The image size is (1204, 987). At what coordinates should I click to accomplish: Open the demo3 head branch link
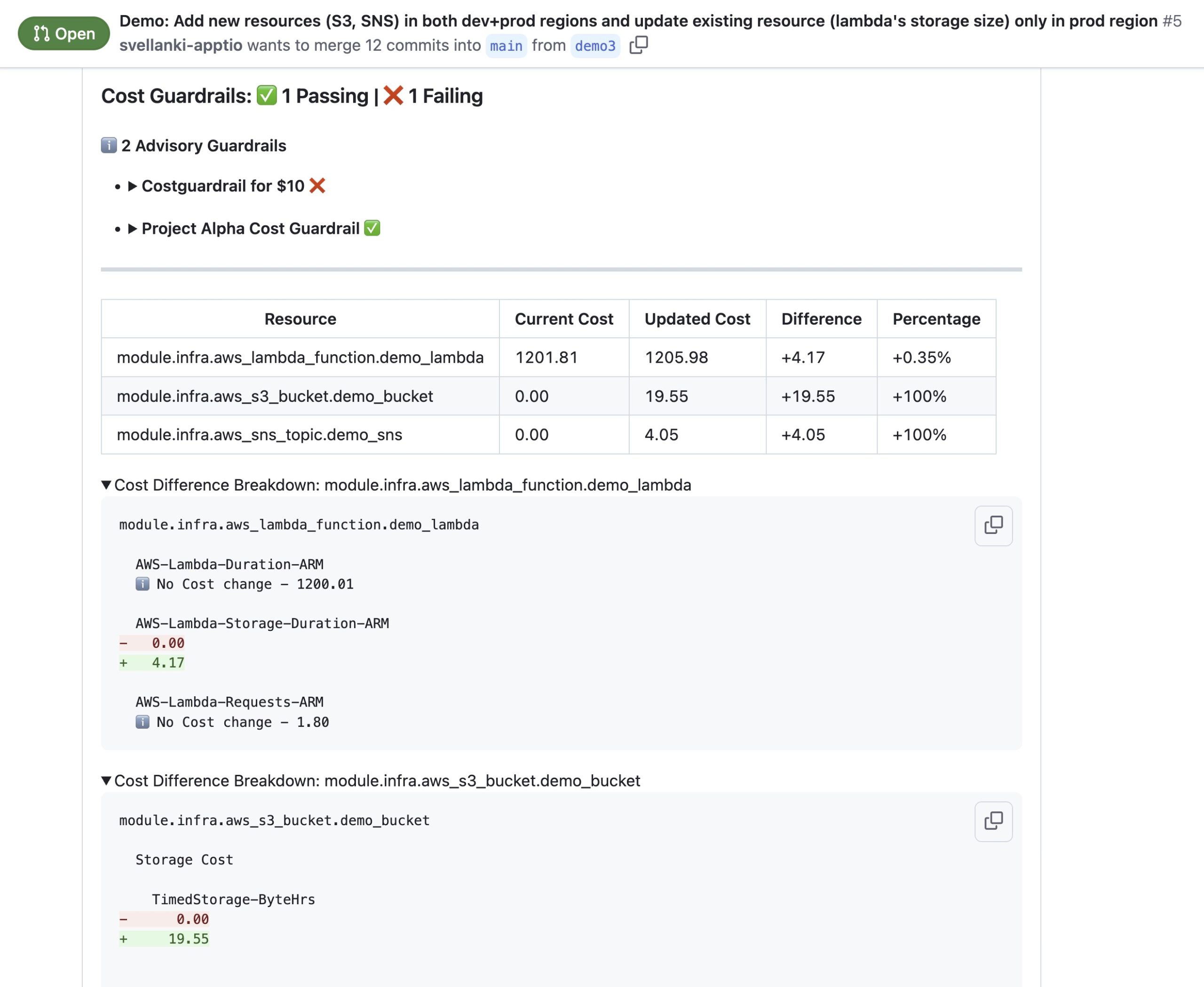[x=594, y=46]
